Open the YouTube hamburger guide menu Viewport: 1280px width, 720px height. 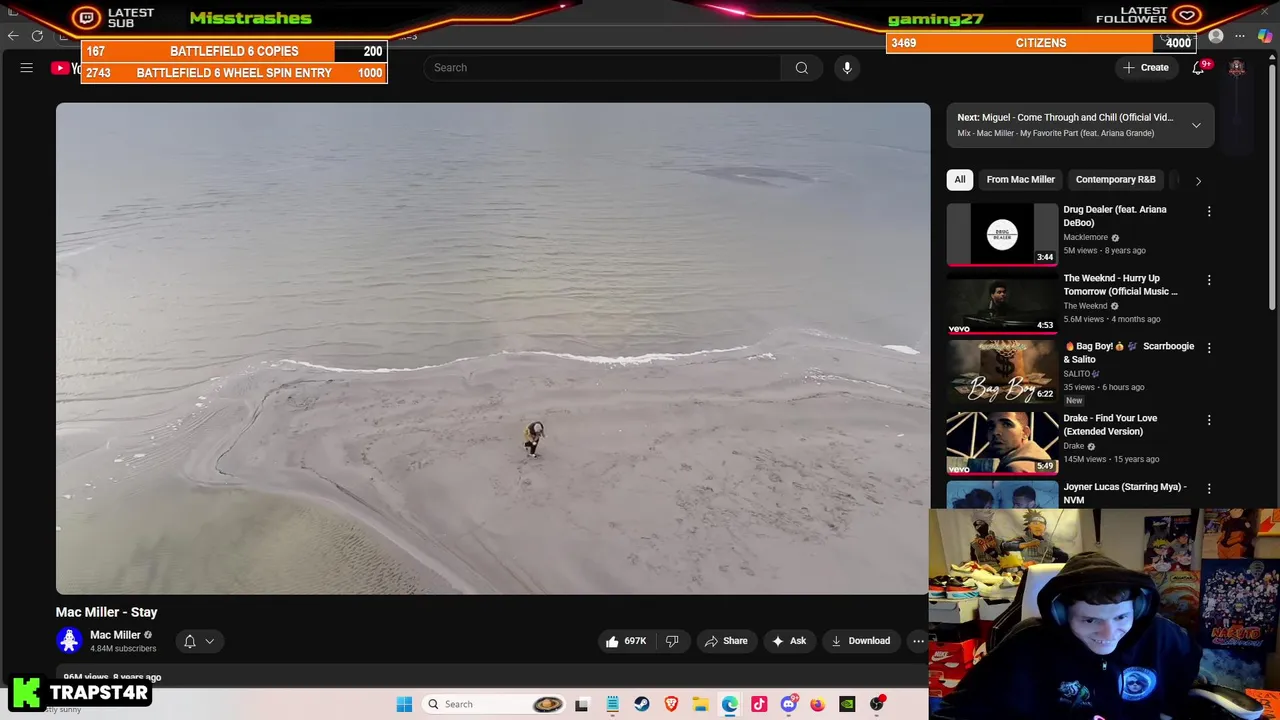[27, 68]
